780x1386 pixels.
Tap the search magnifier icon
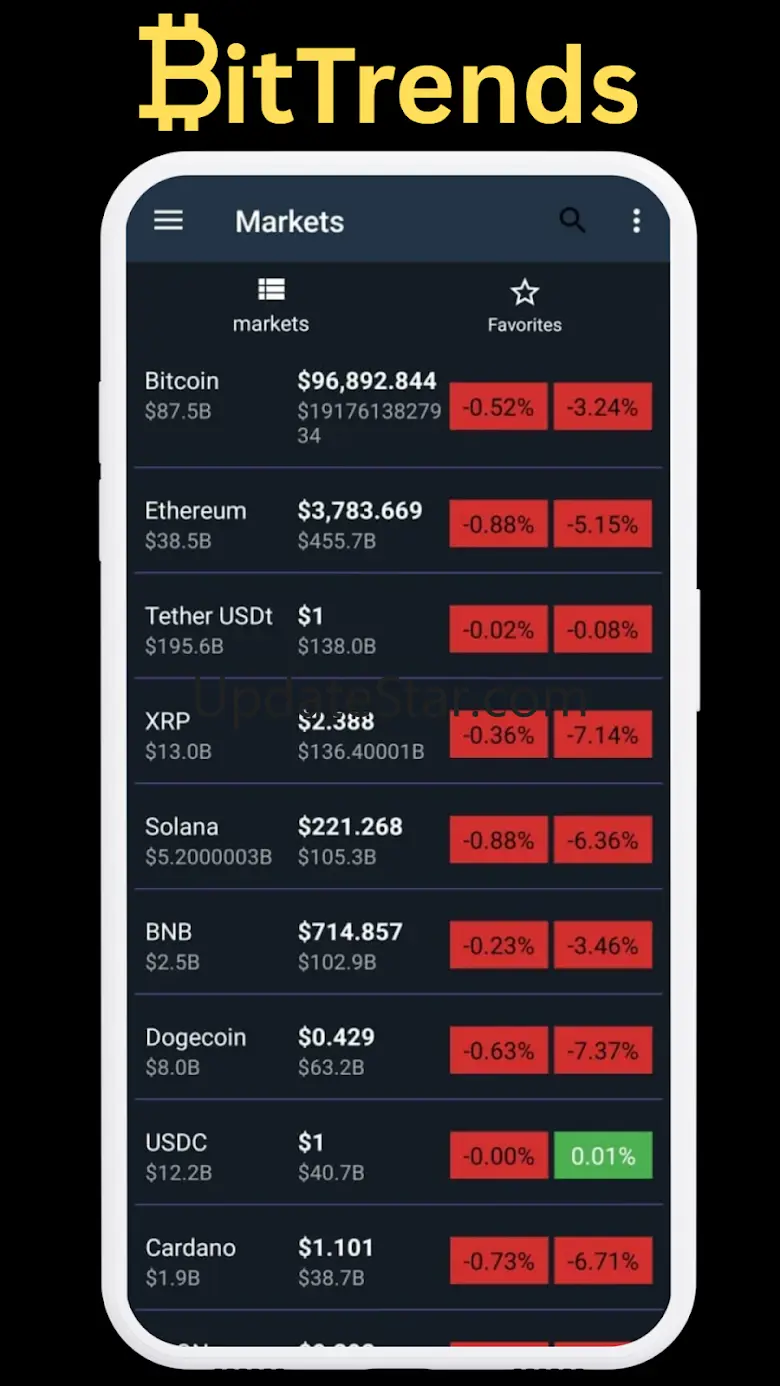point(572,221)
